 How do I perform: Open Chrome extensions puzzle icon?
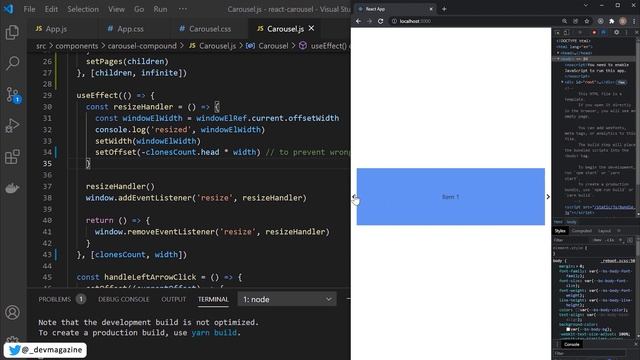611,21
